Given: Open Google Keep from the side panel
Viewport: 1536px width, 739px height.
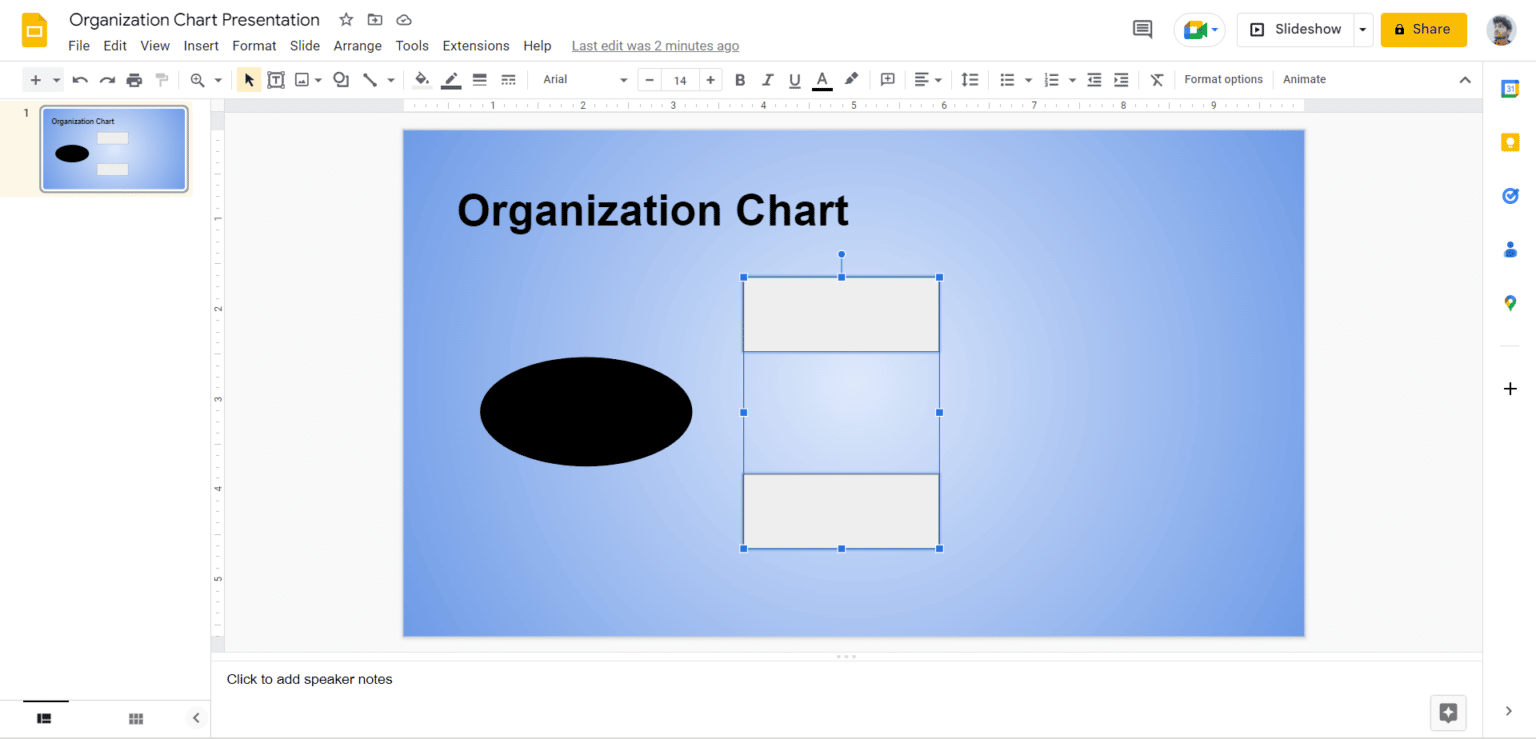Looking at the screenshot, I should (1510, 142).
